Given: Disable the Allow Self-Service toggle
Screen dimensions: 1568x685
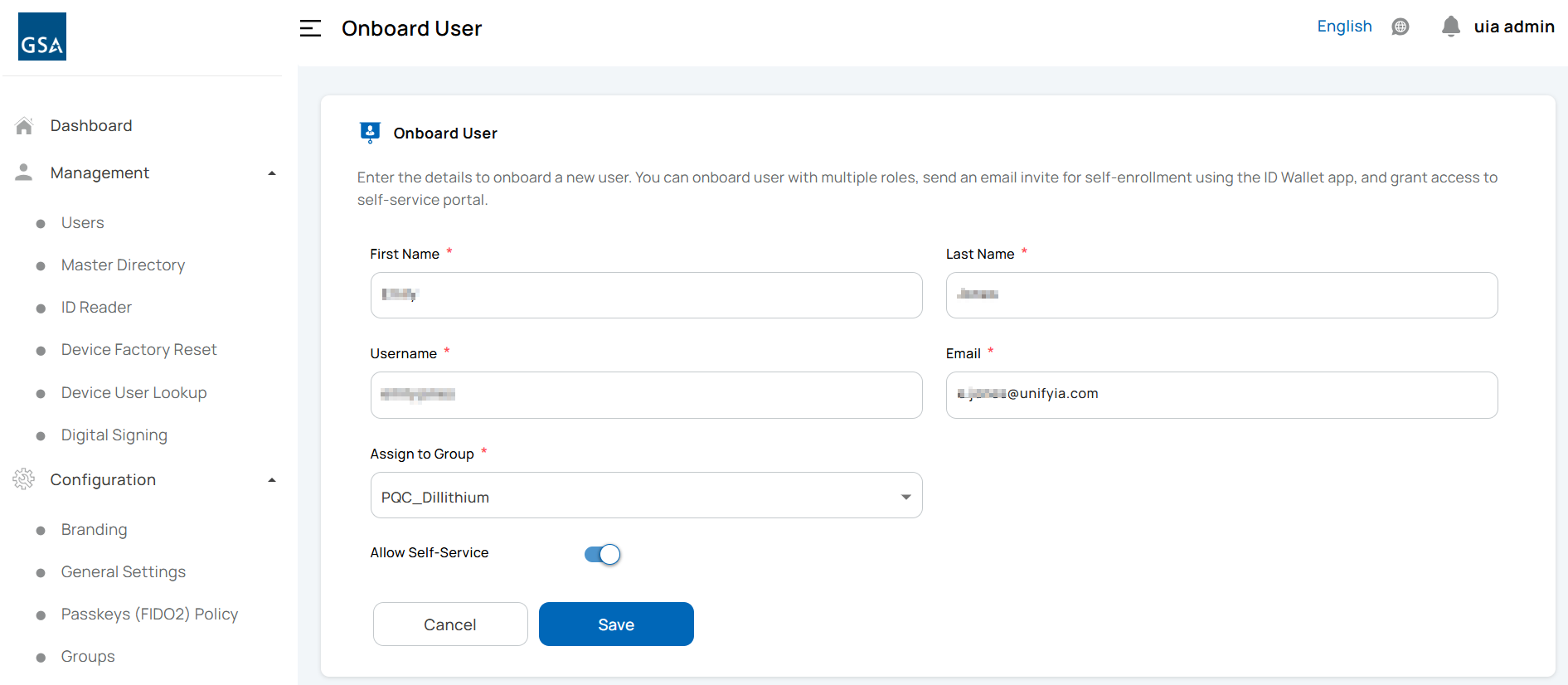Looking at the screenshot, I should pos(602,554).
